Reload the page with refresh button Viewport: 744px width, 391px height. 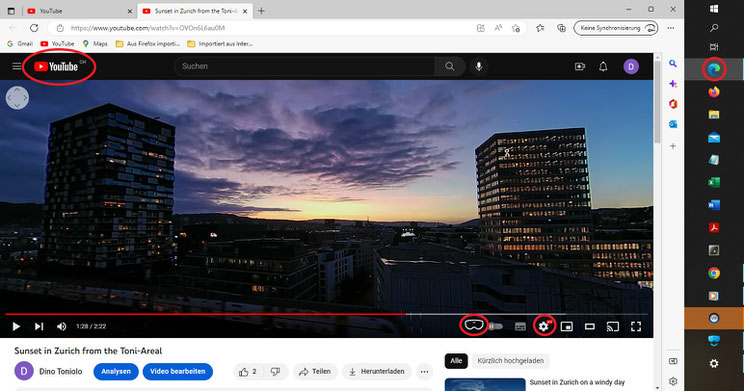(x=34, y=28)
